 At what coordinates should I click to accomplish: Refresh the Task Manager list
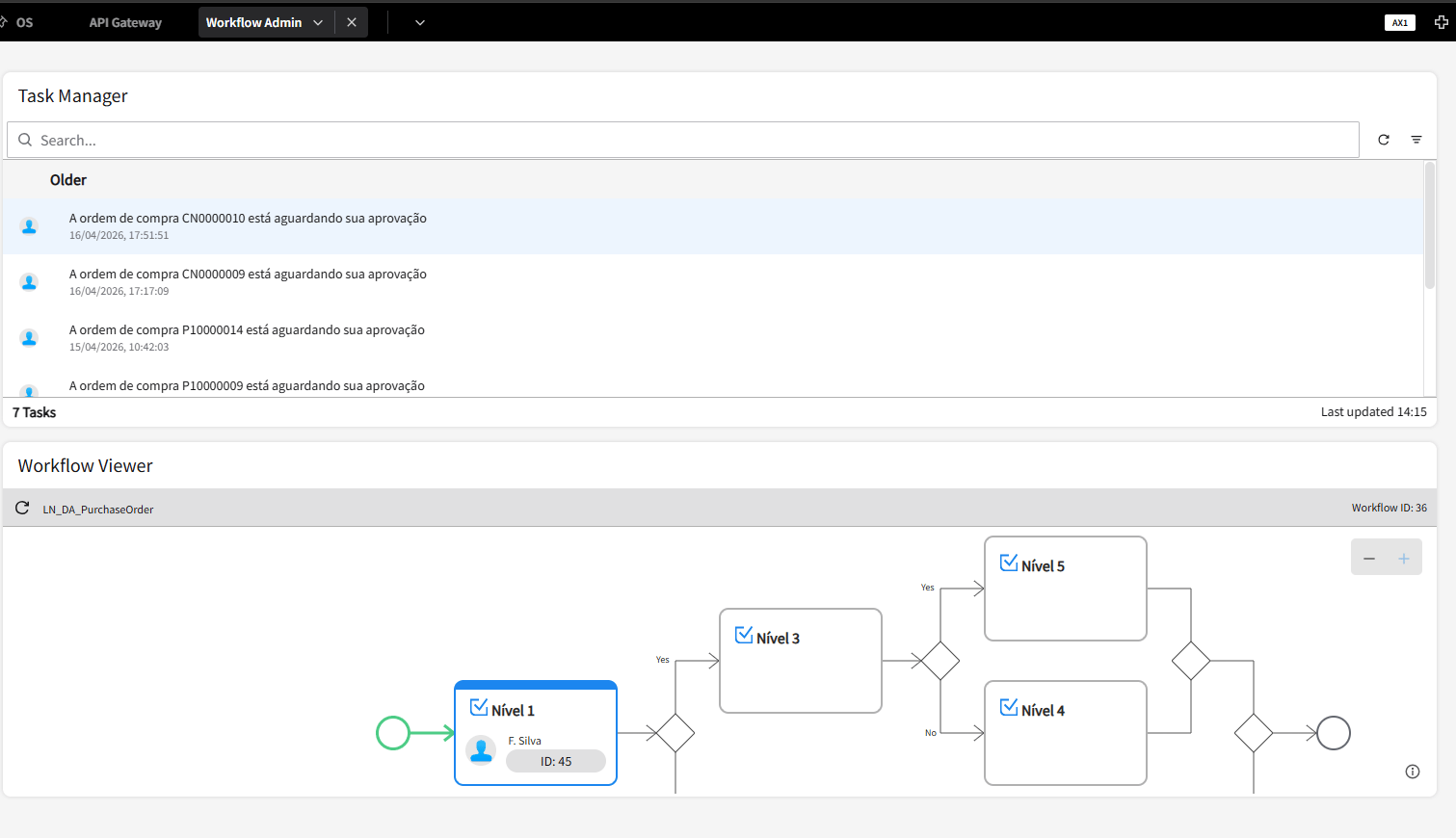click(1384, 140)
